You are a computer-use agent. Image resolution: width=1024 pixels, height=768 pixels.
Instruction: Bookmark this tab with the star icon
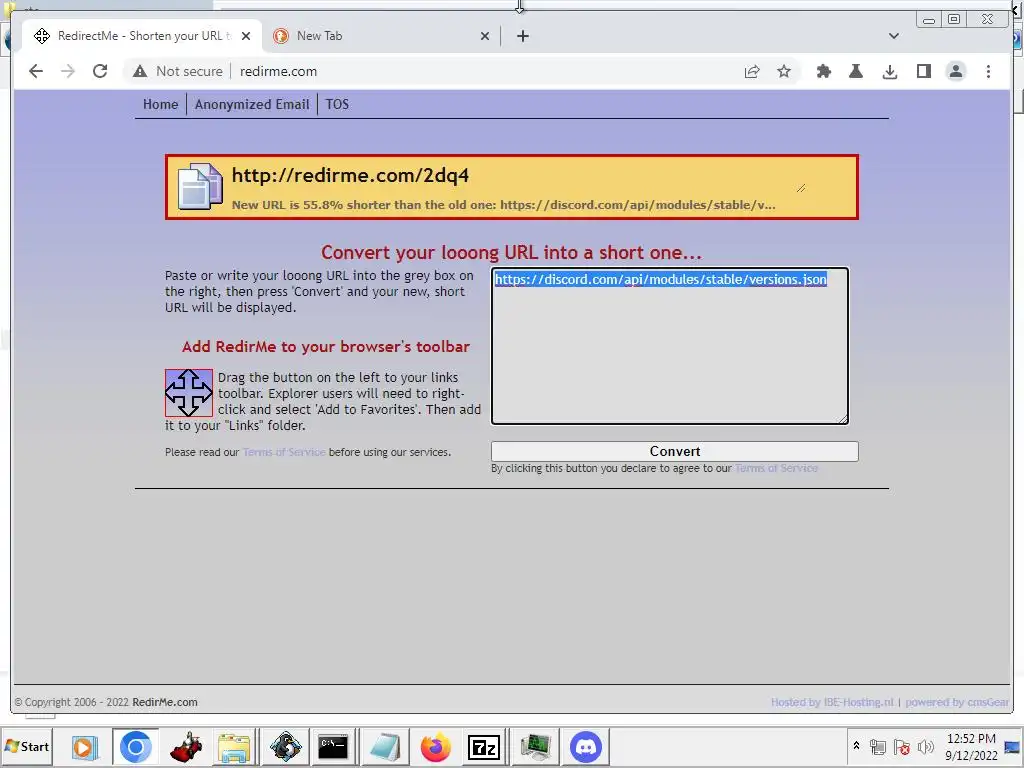(x=784, y=71)
